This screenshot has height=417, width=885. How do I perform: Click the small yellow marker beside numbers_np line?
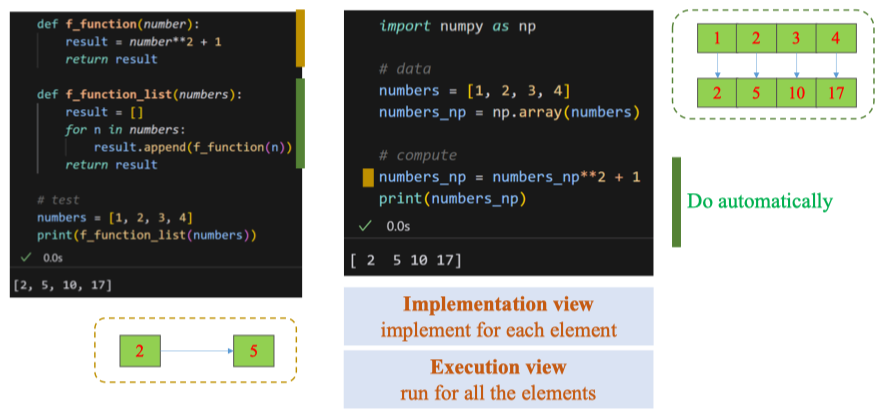[x=368, y=178]
